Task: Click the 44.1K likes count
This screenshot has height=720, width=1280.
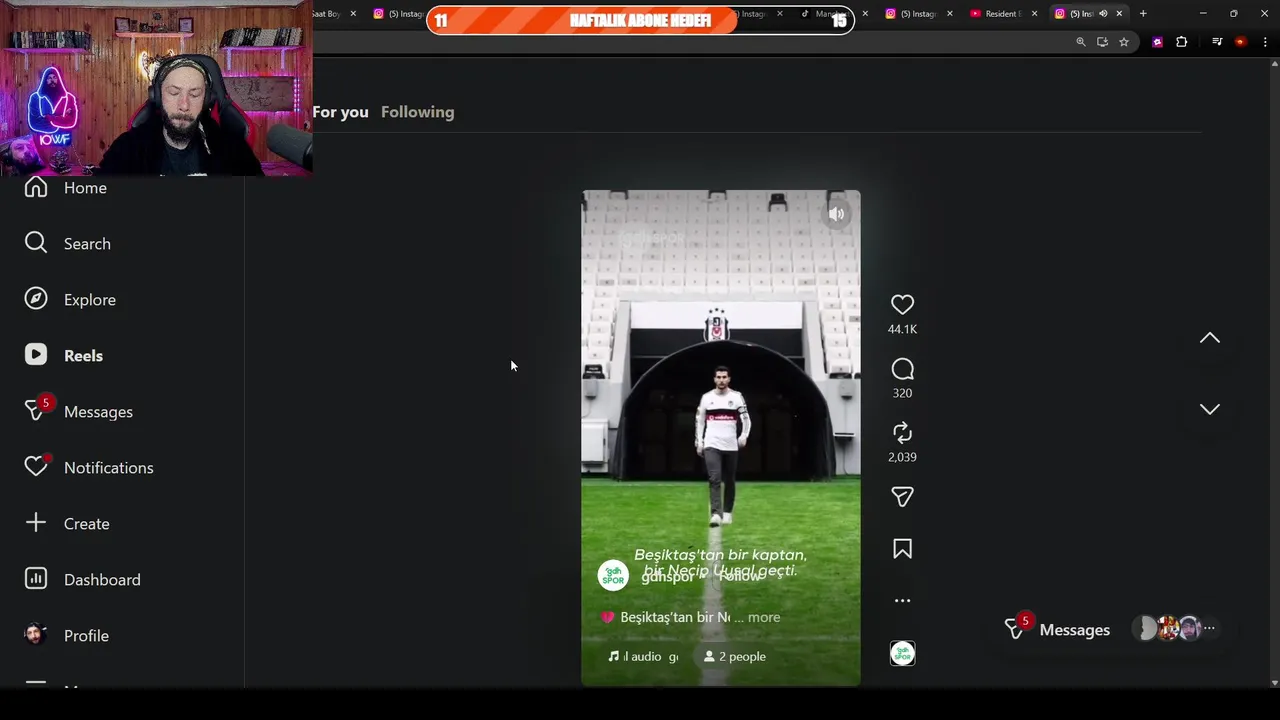Action: (x=902, y=329)
